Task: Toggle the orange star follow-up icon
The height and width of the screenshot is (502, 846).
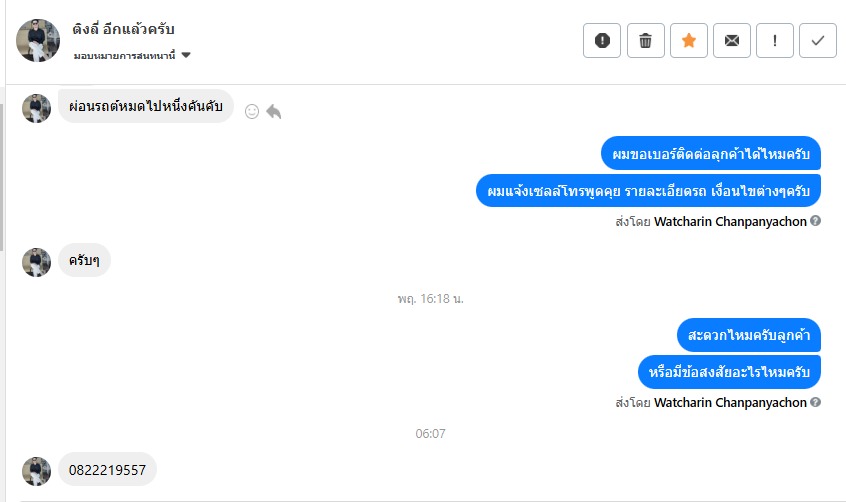Action: pos(689,40)
